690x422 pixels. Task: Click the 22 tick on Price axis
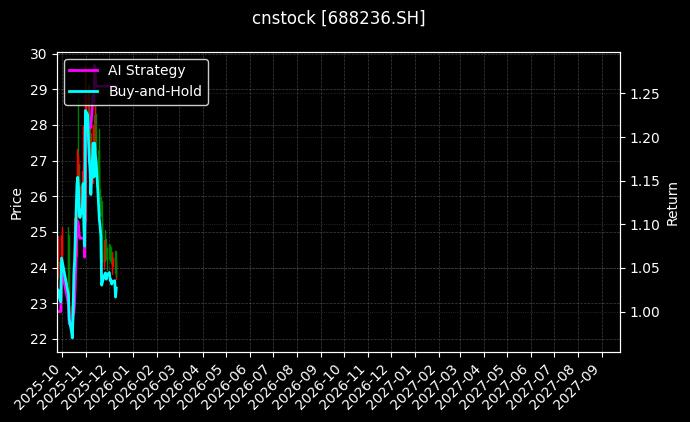[x=40, y=339]
